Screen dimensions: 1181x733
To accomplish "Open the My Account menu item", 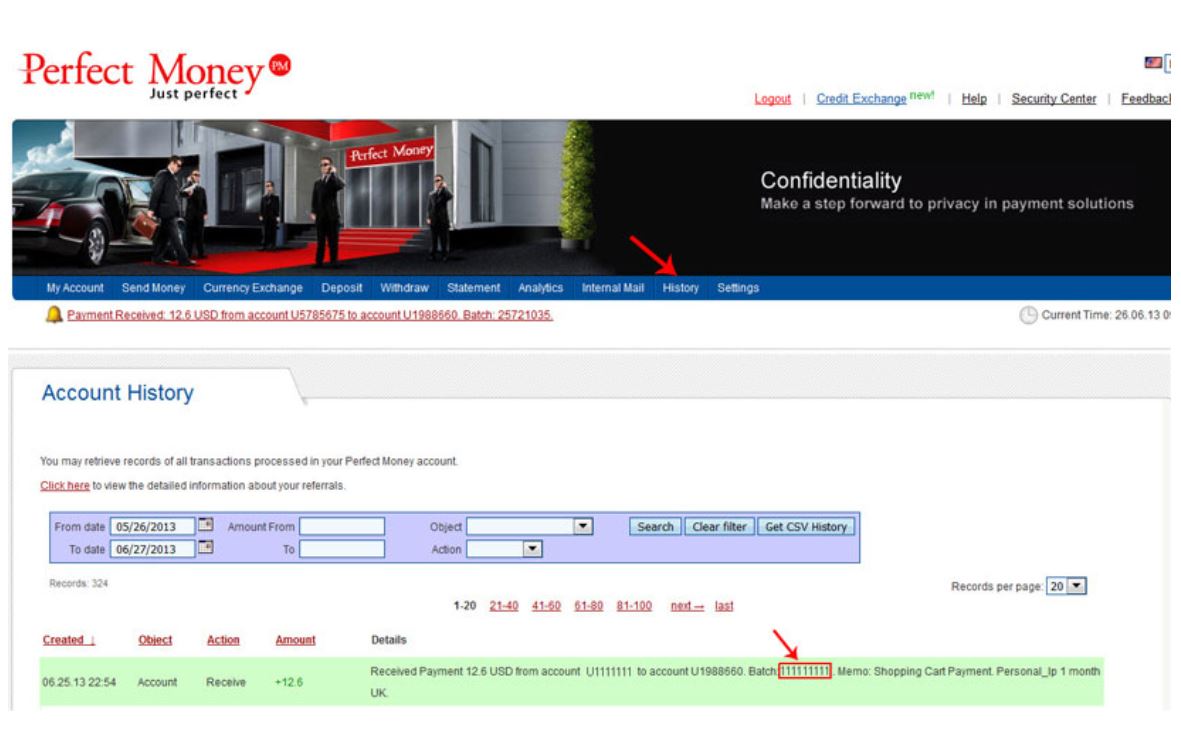I will (x=75, y=288).
